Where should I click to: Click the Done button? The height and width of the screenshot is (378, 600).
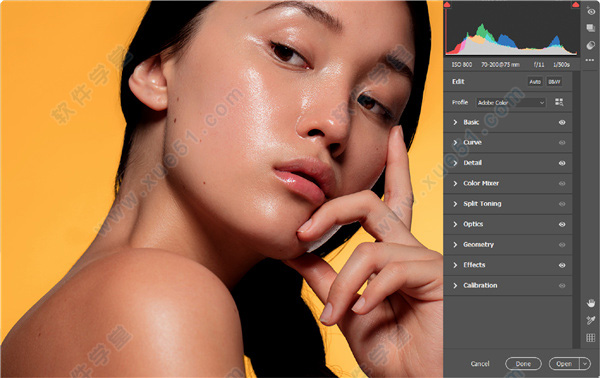(x=523, y=364)
